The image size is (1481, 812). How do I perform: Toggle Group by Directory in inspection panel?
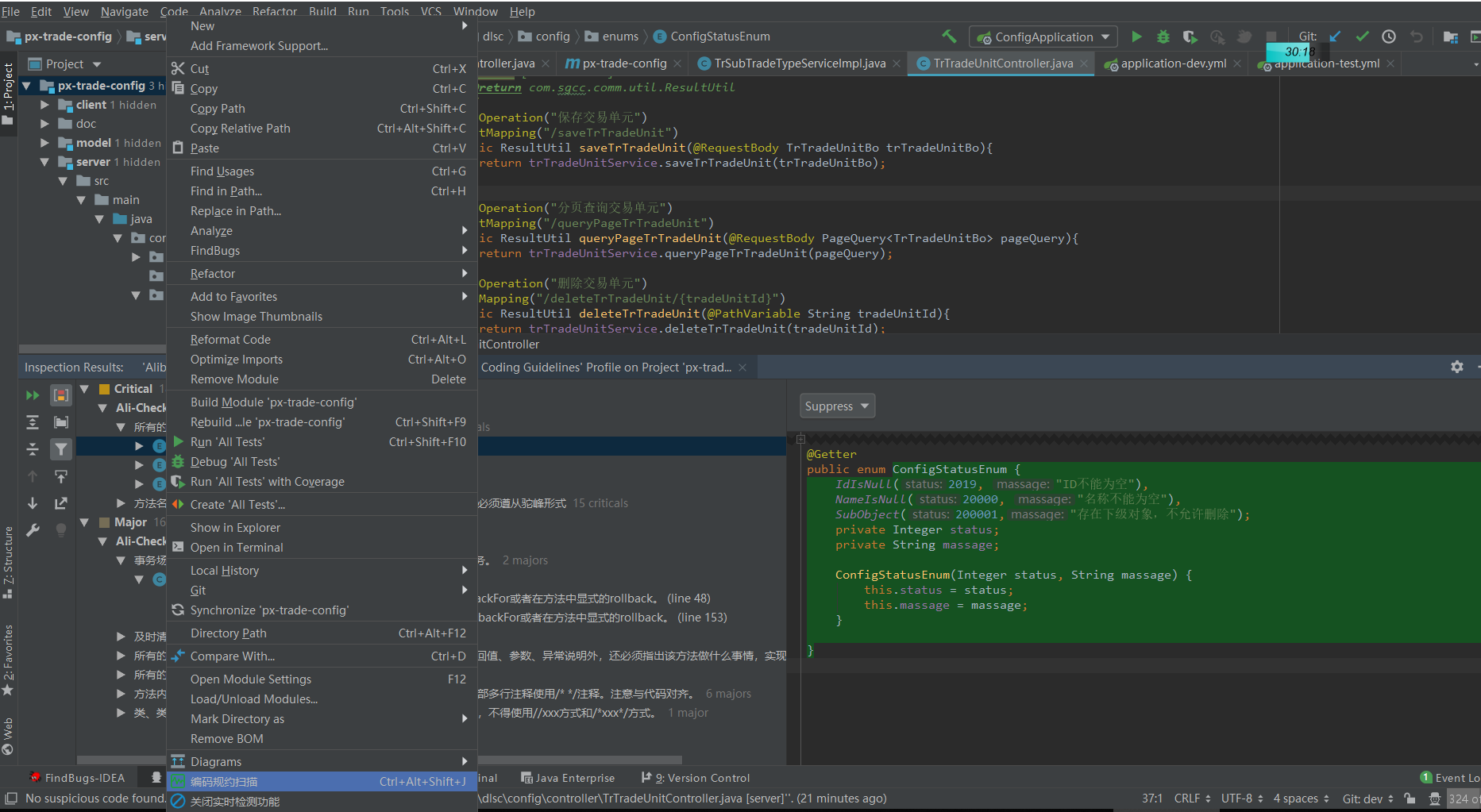point(61,422)
